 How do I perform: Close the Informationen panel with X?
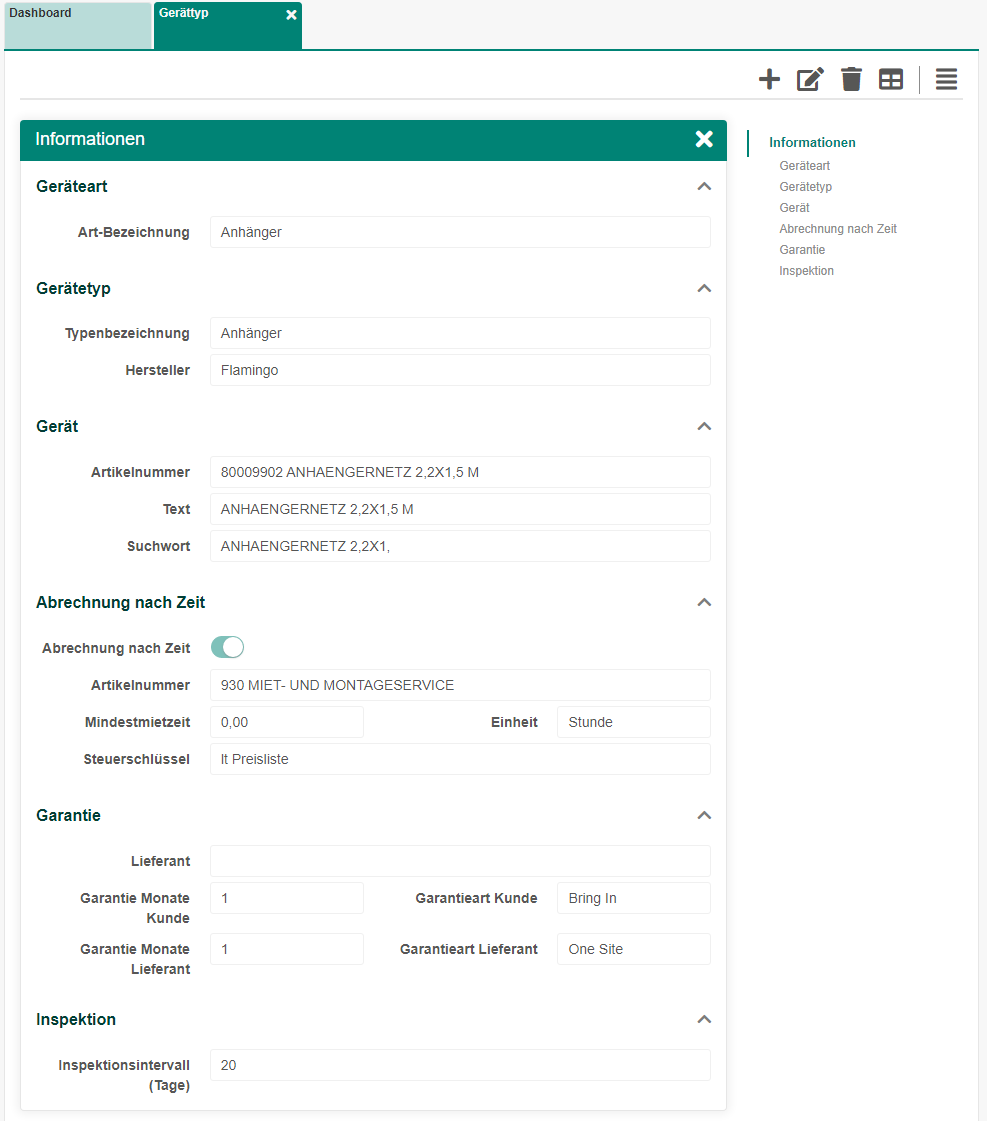[704, 139]
